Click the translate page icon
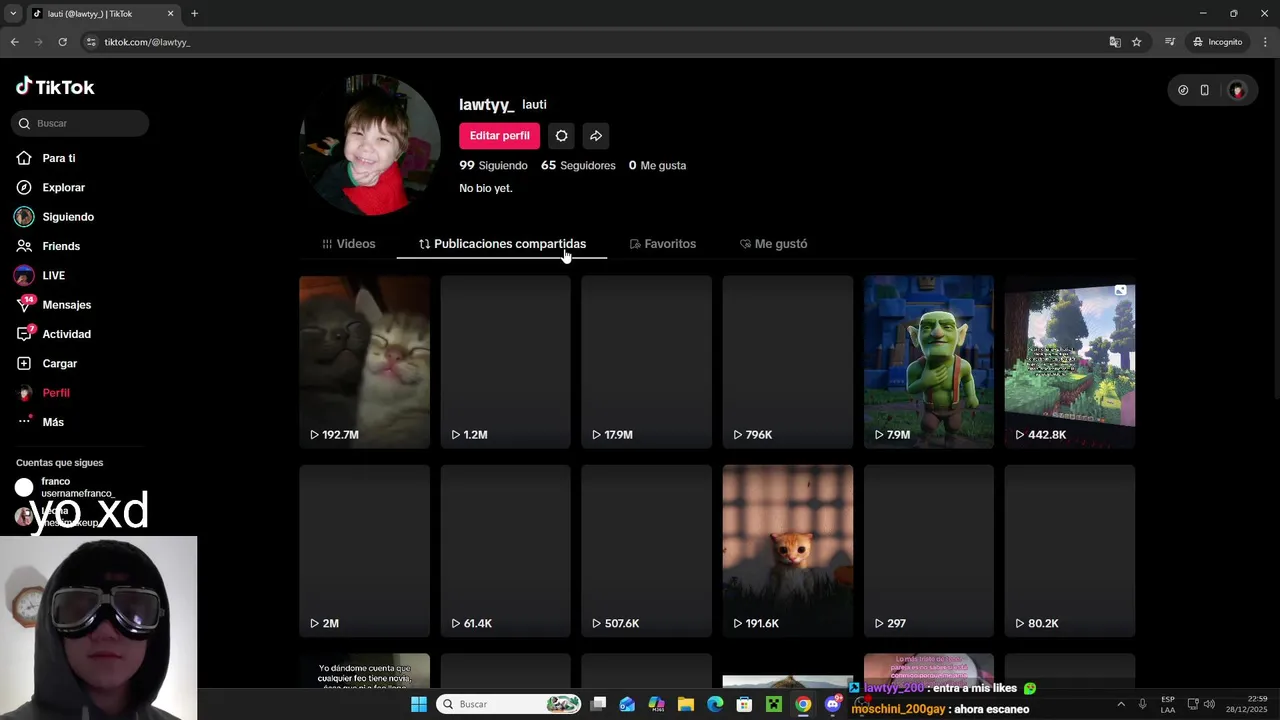1280x720 pixels. pos(1115,42)
